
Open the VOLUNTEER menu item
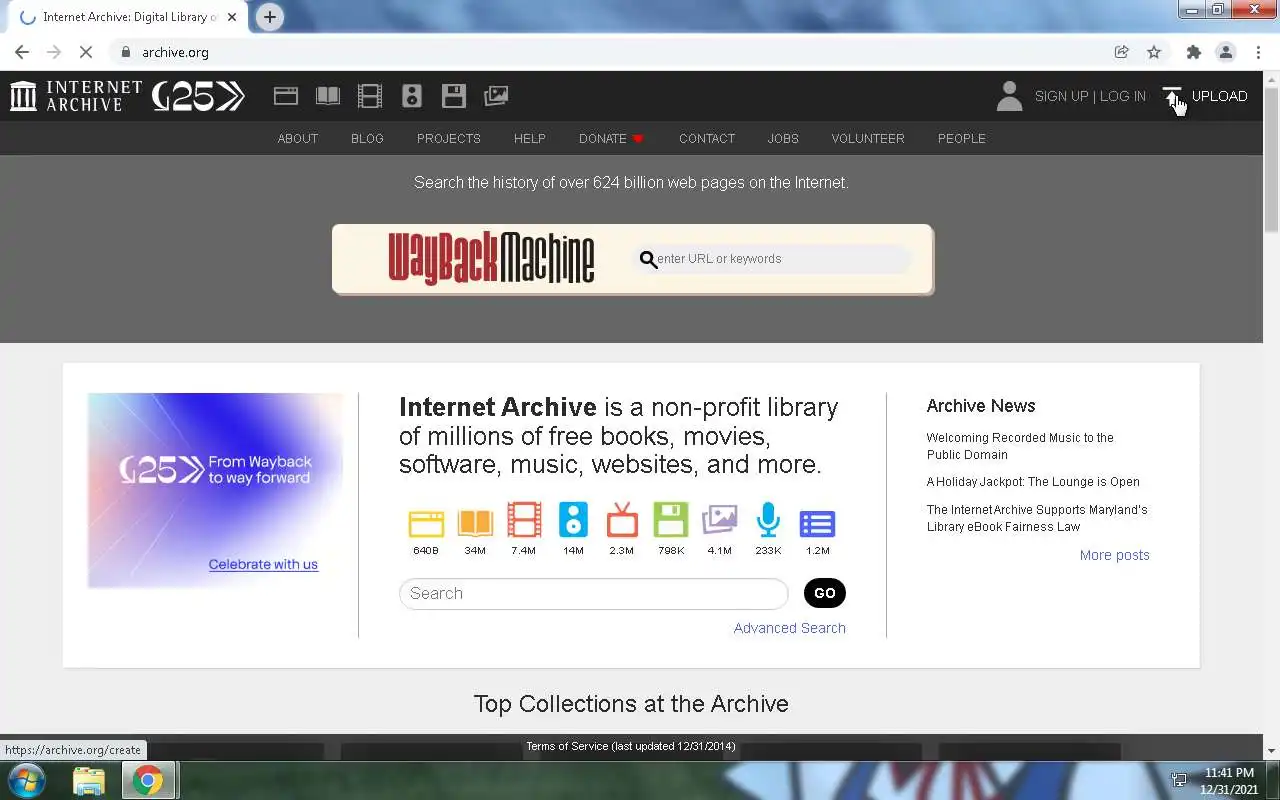coord(868,138)
